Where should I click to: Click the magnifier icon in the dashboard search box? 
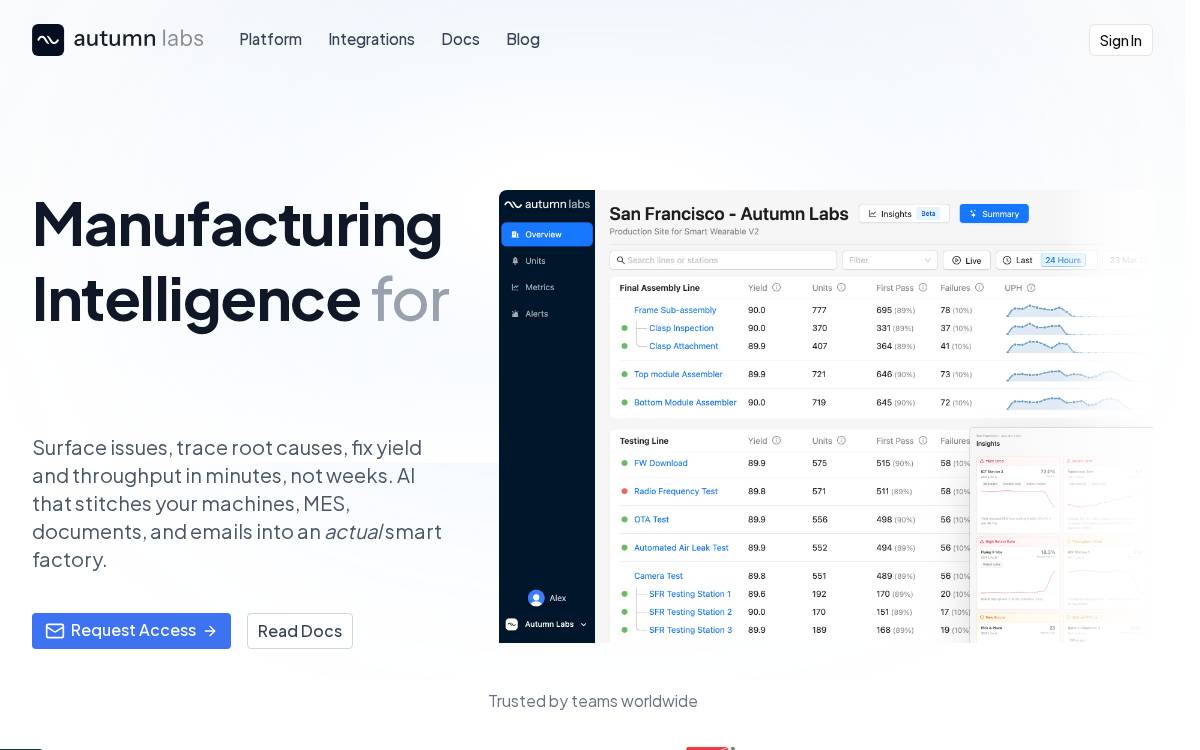tap(620, 260)
